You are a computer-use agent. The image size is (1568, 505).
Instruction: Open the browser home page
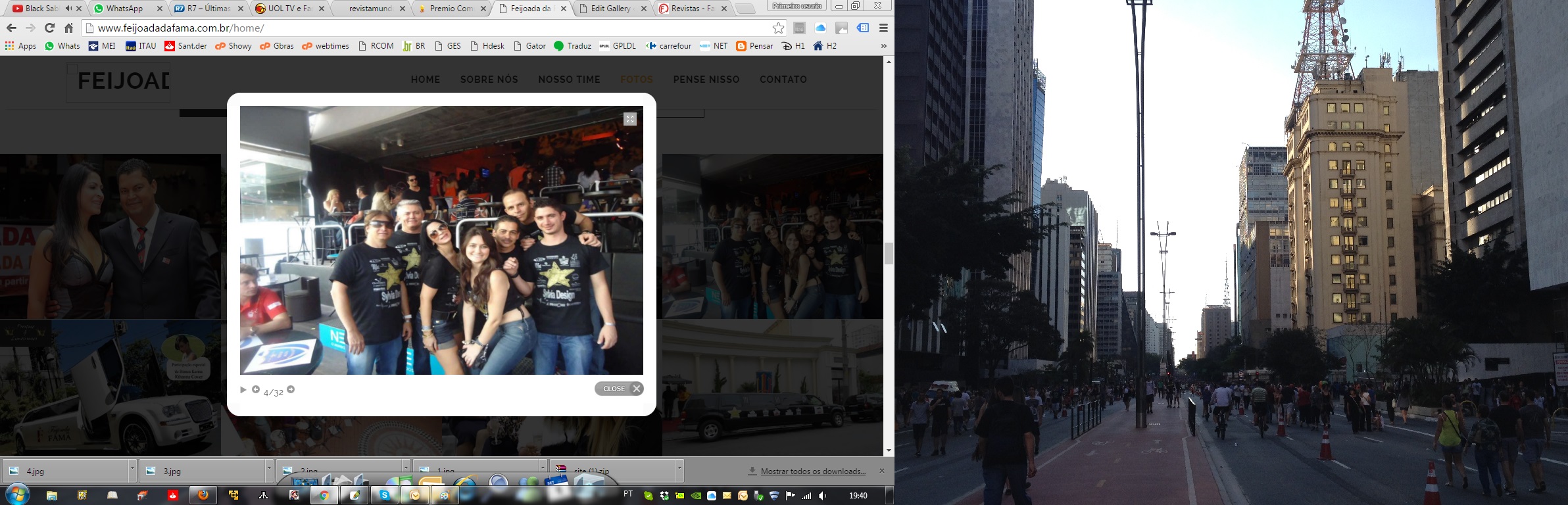point(68,28)
